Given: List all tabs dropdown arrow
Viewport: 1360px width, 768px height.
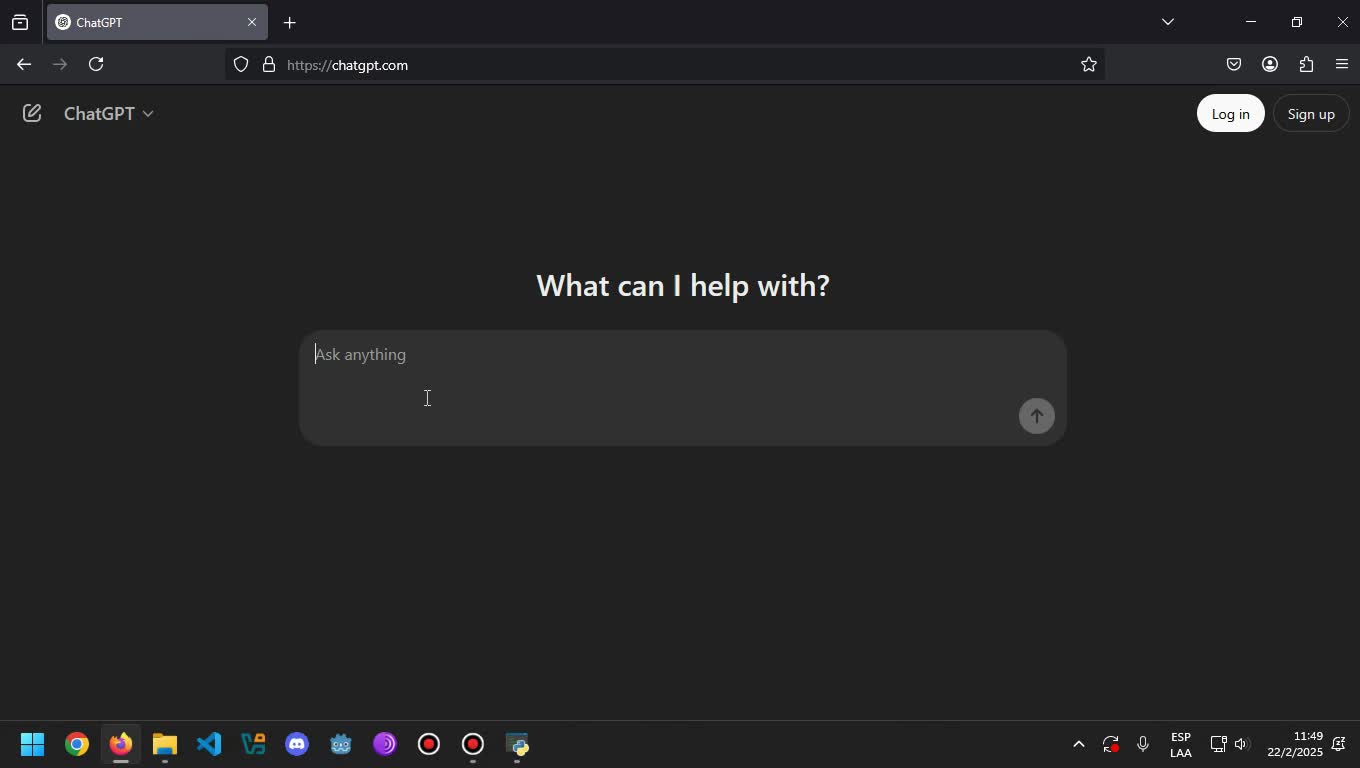Looking at the screenshot, I should tap(1167, 22).
